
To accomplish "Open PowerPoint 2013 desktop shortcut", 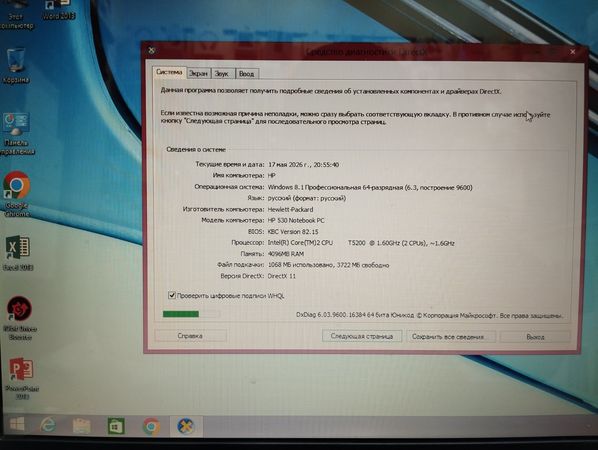I will click(x=21, y=378).
